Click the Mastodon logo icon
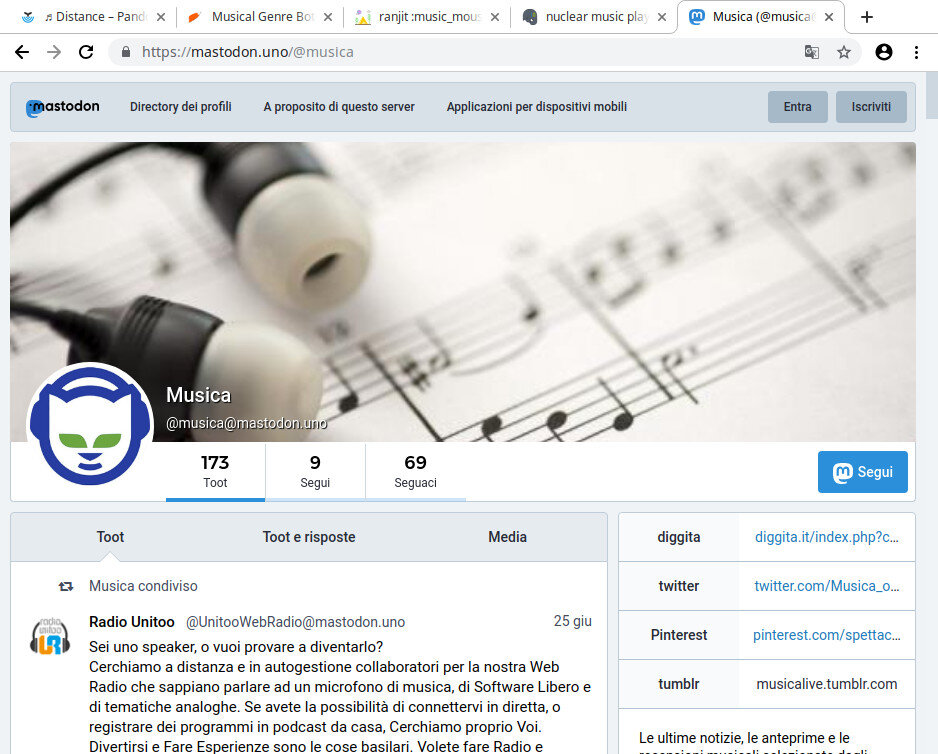The width and height of the screenshot is (938, 754). [35, 107]
